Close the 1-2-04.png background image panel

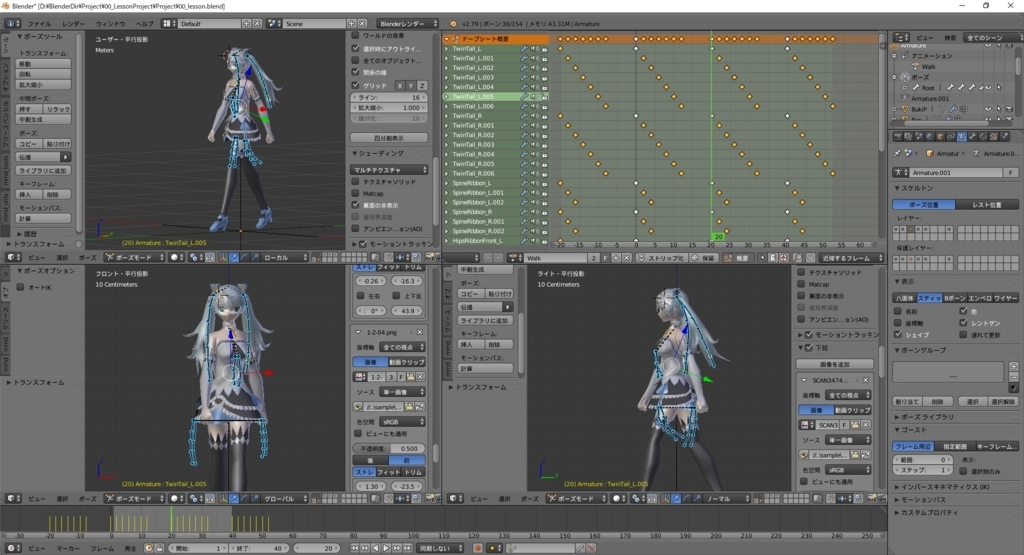point(419,332)
